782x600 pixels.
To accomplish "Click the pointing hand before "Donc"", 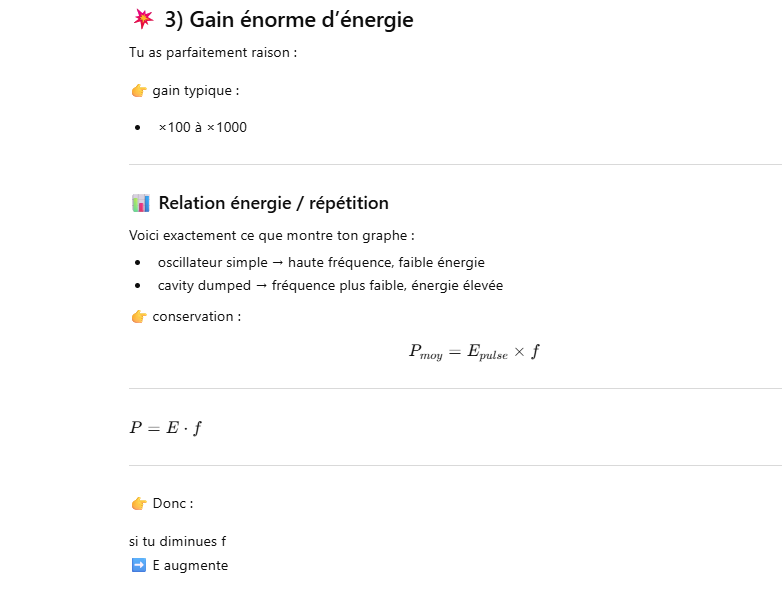I will pyautogui.click(x=139, y=503).
